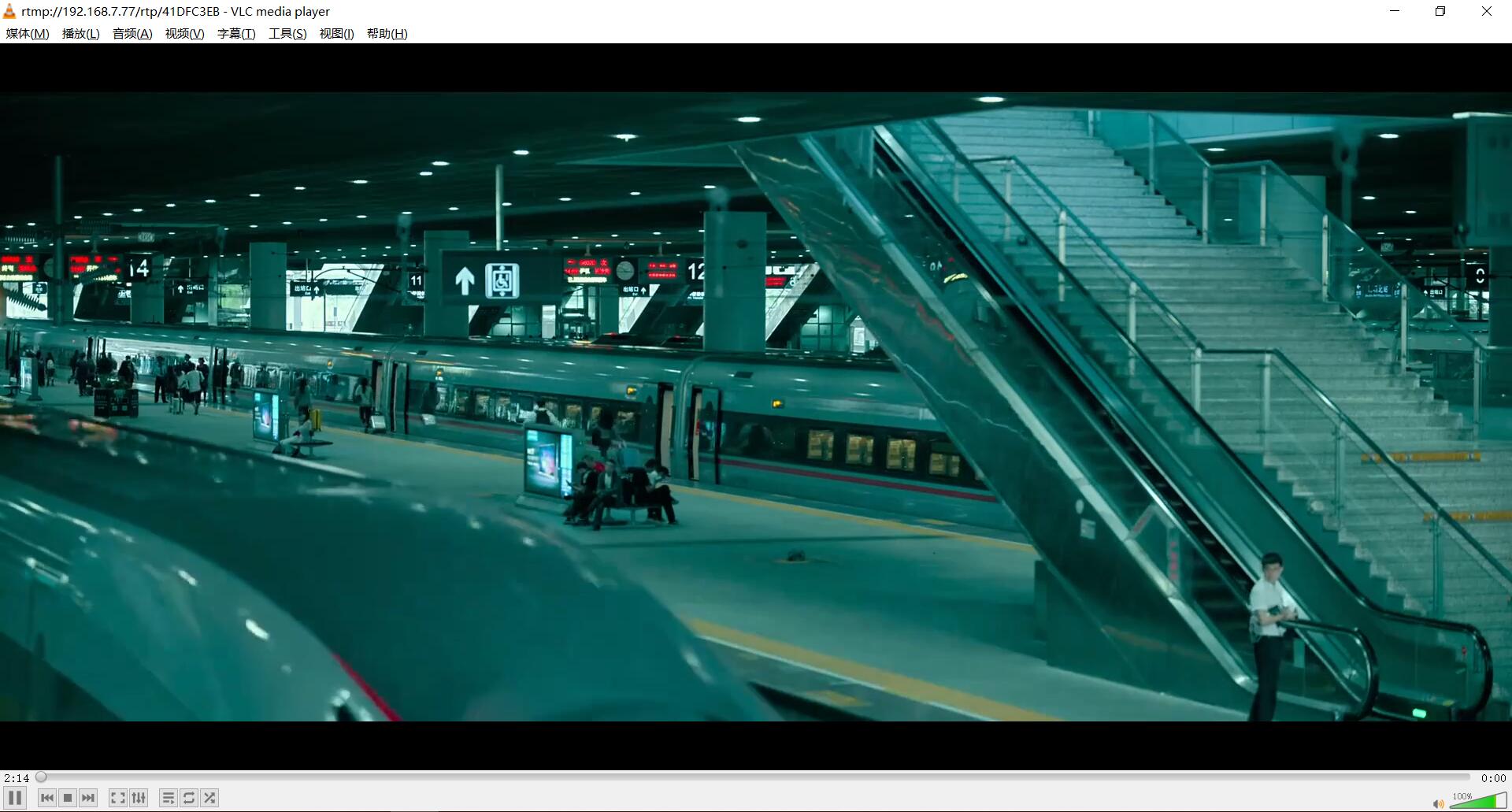Click the VLC cone icon in the title bar
Image resolution: width=1512 pixels, height=812 pixels.
click(9, 10)
